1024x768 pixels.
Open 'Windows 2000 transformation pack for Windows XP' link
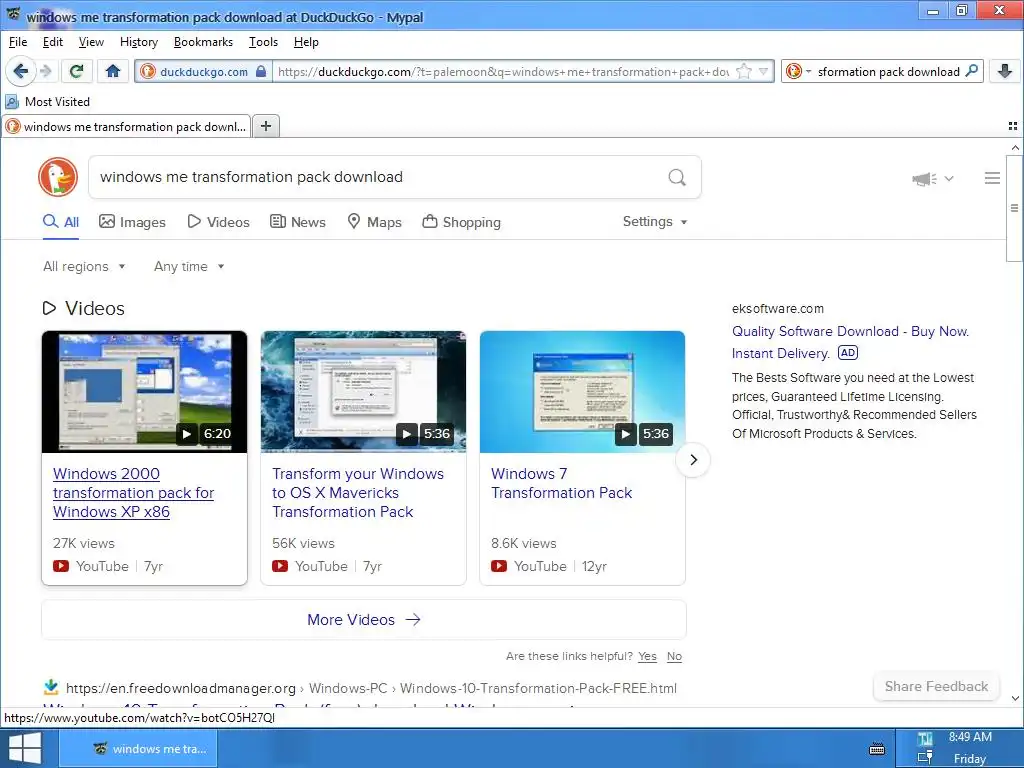pos(133,492)
